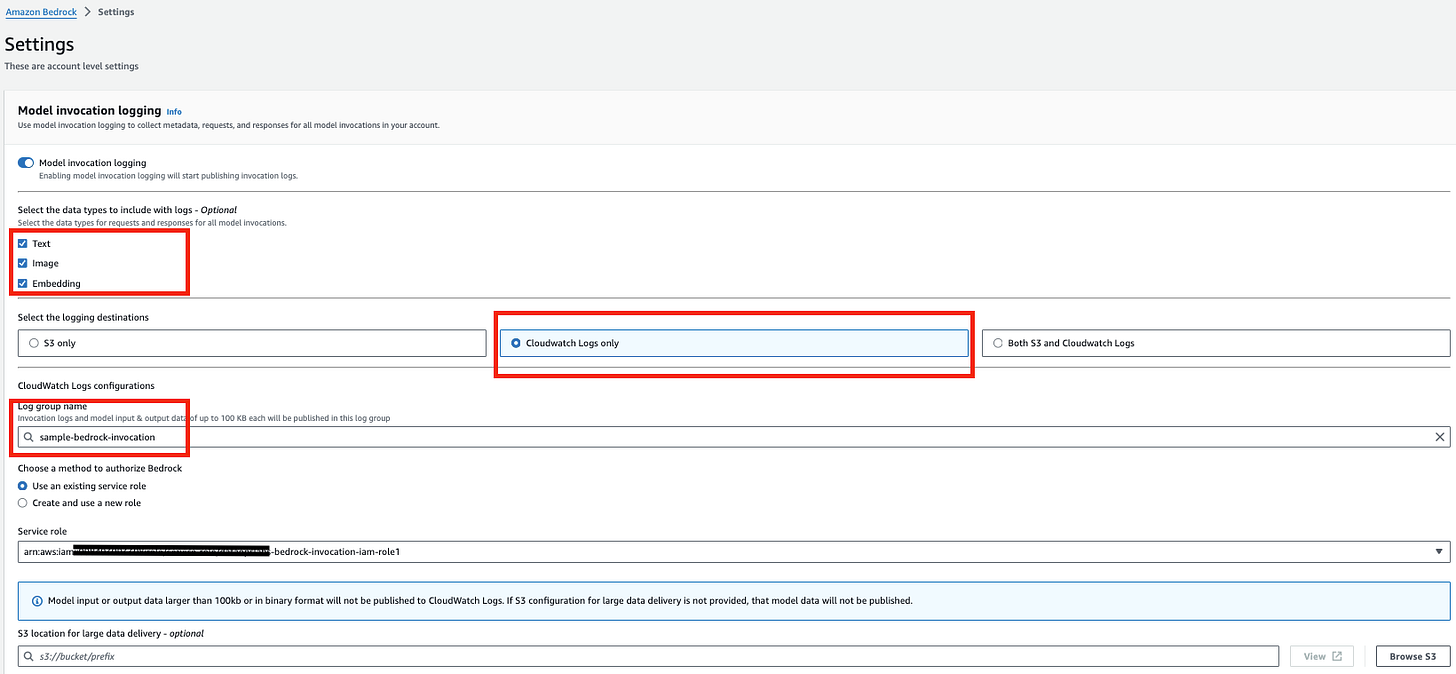The width and height of the screenshot is (1456, 674).
Task: Click the info icon in the blue notice
Action: pos(37,601)
